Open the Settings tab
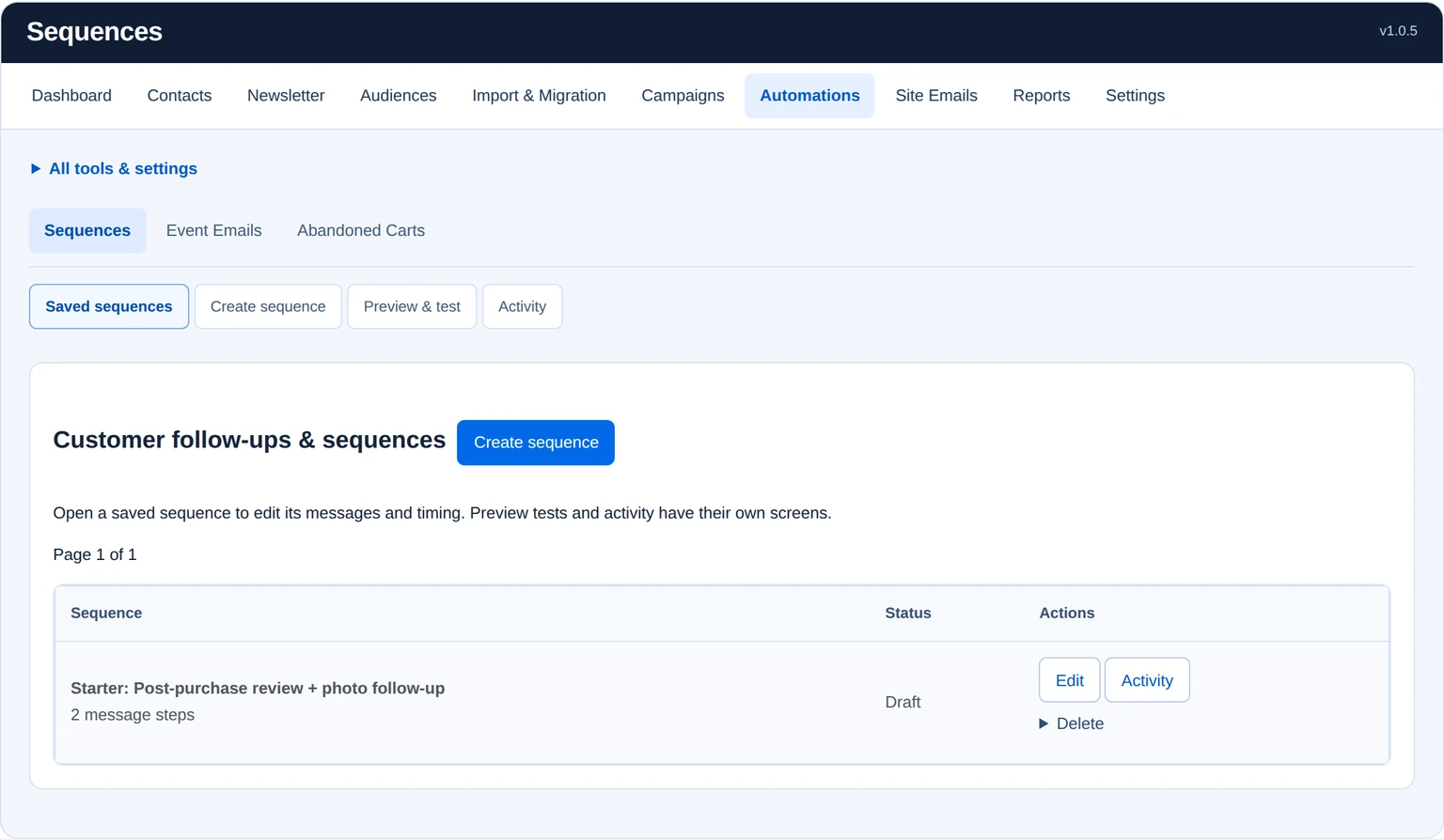The width and height of the screenshot is (1444, 840). pos(1135,96)
